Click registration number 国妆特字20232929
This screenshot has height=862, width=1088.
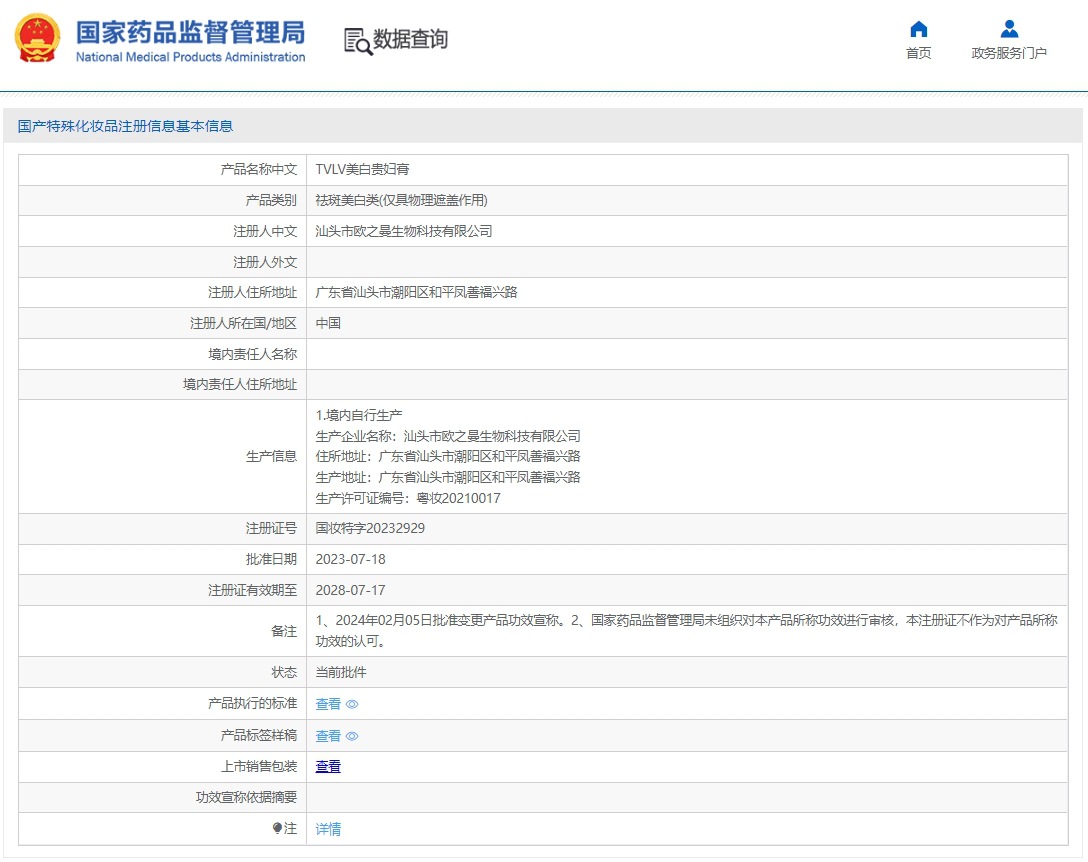click(370, 528)
